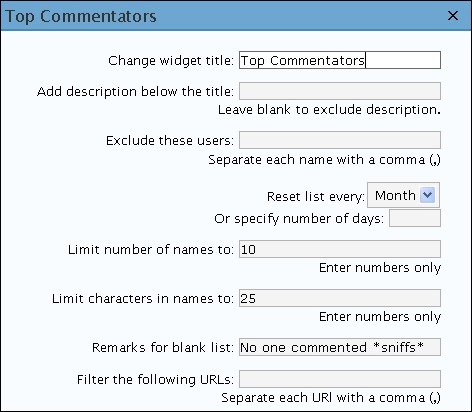Click the Top Commentators title bar text
Viewport: 472px width, 412px height.
click(x=81, y=16)
